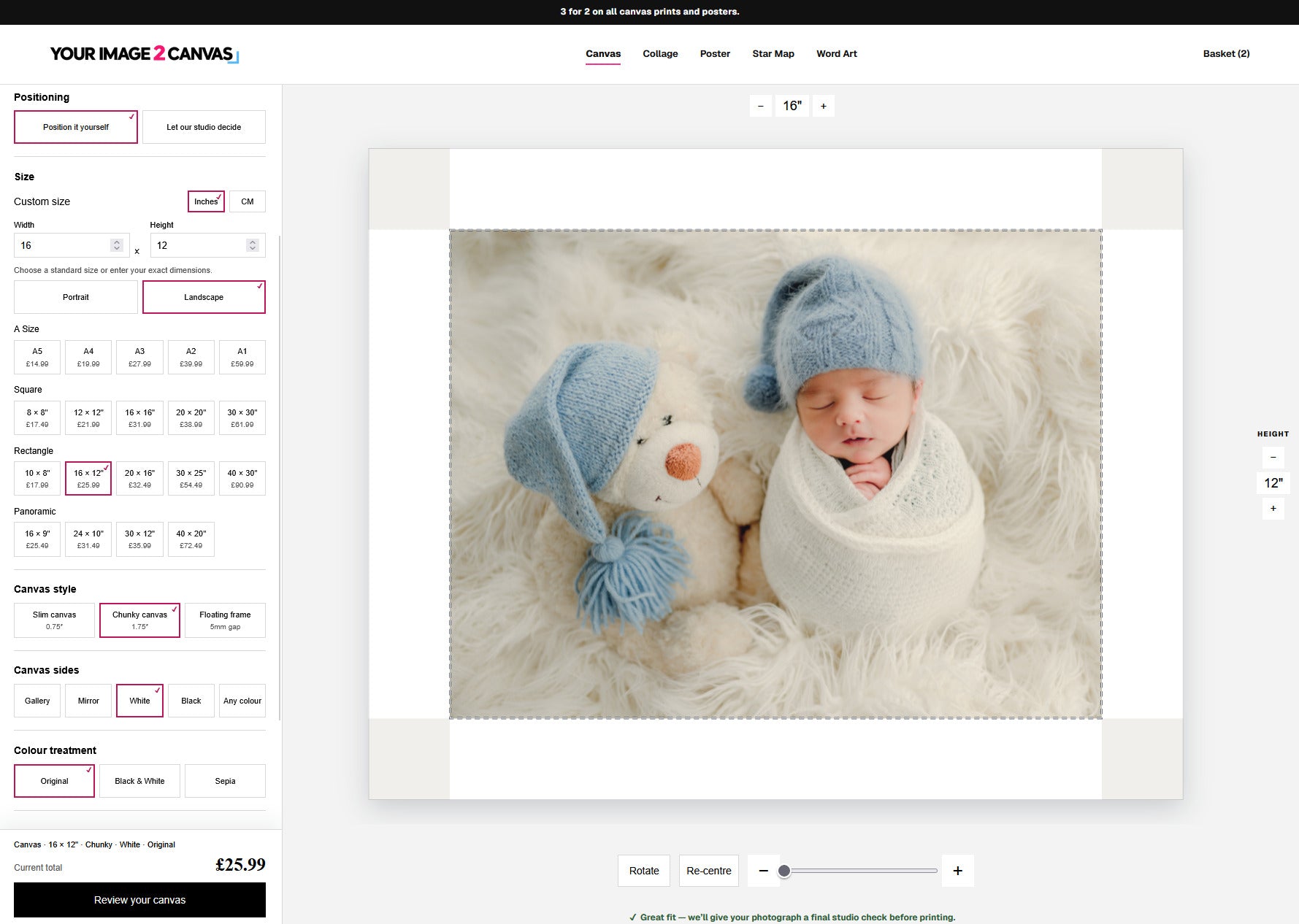Set canvas sides to White

139,701
